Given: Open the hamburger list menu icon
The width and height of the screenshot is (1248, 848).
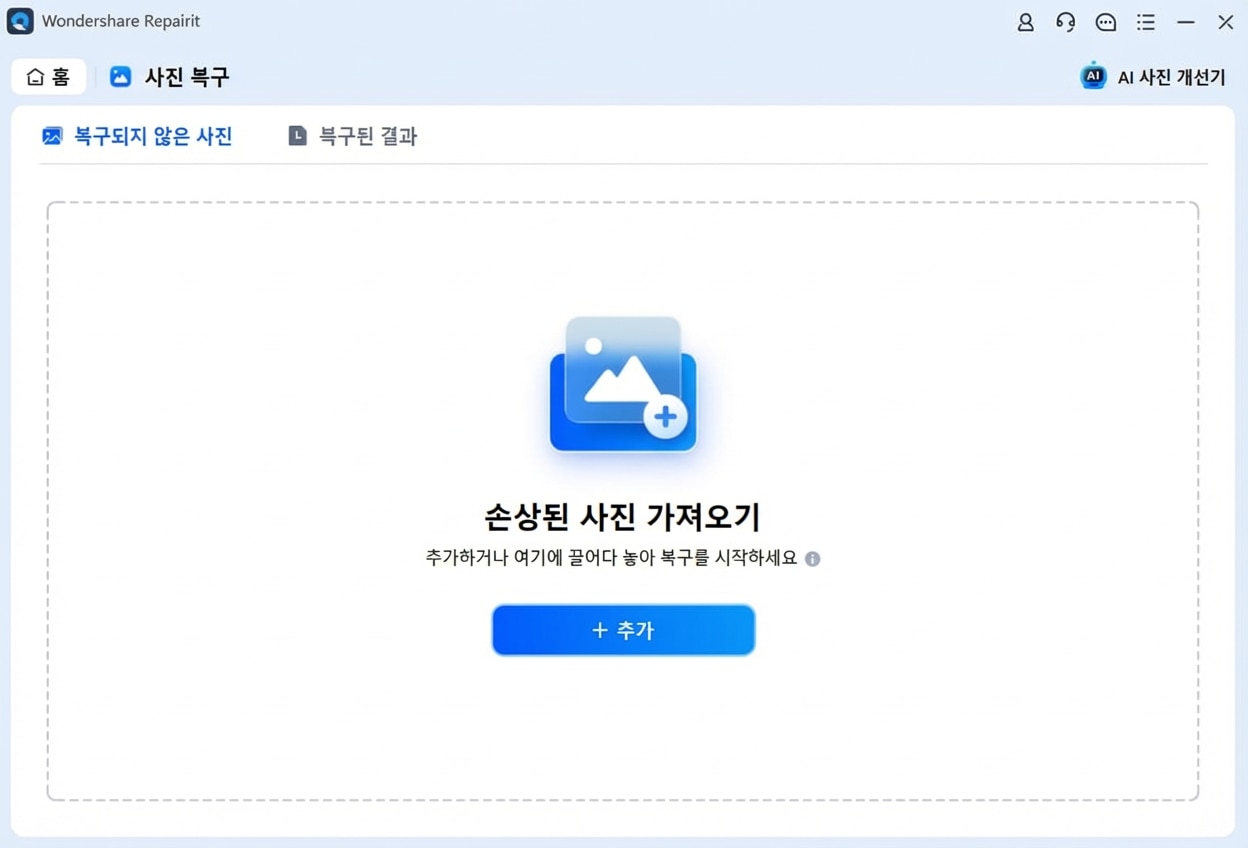Looking at the screenshot, I should tap(1145, 22).
